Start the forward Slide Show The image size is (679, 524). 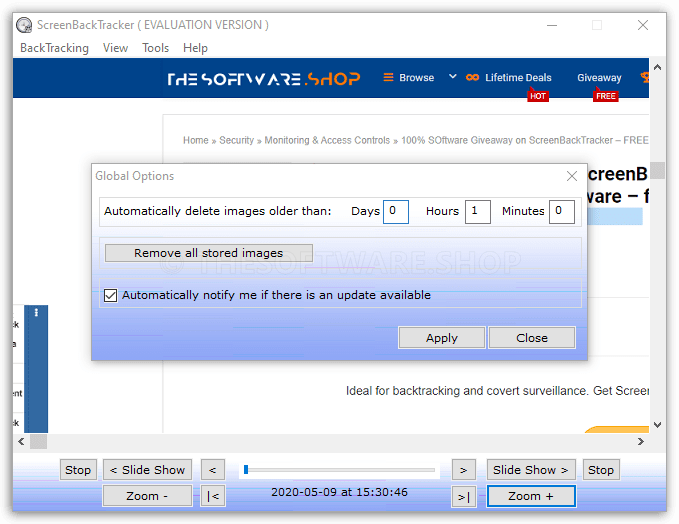pos(530,470)
